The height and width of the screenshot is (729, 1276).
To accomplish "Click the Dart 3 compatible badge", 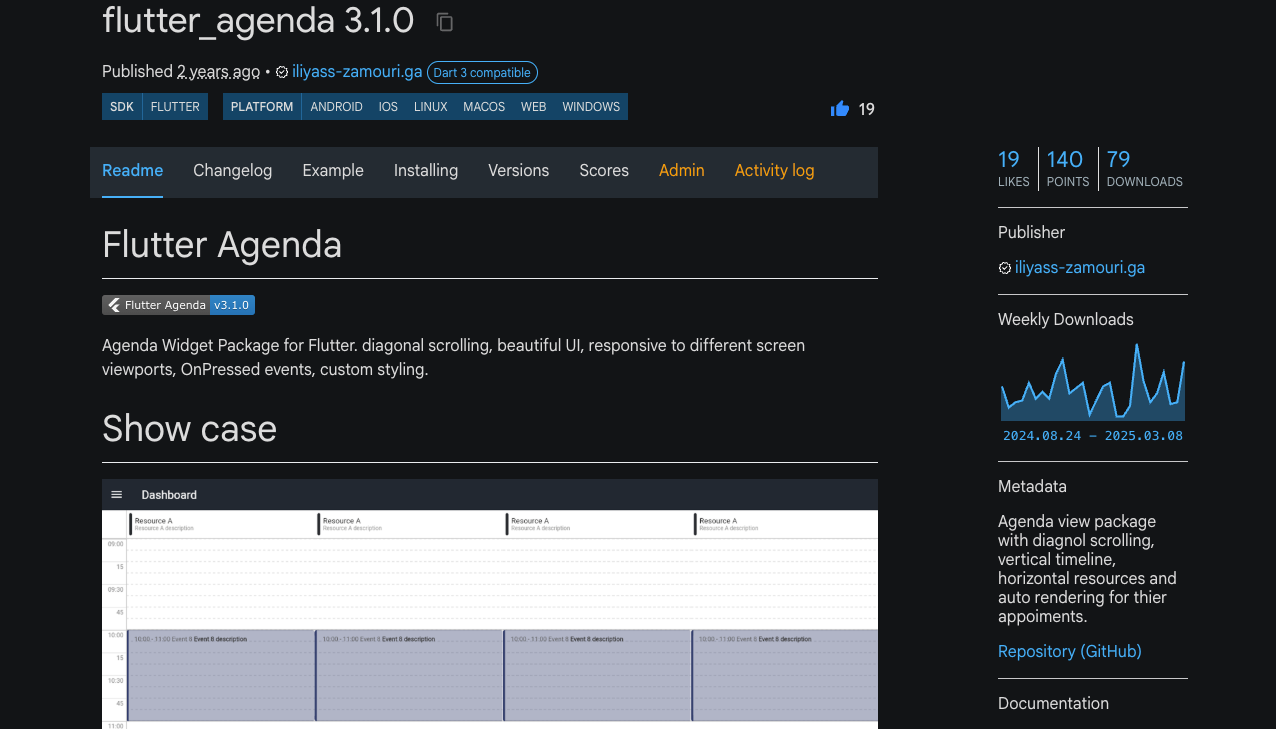I will 482,73.
